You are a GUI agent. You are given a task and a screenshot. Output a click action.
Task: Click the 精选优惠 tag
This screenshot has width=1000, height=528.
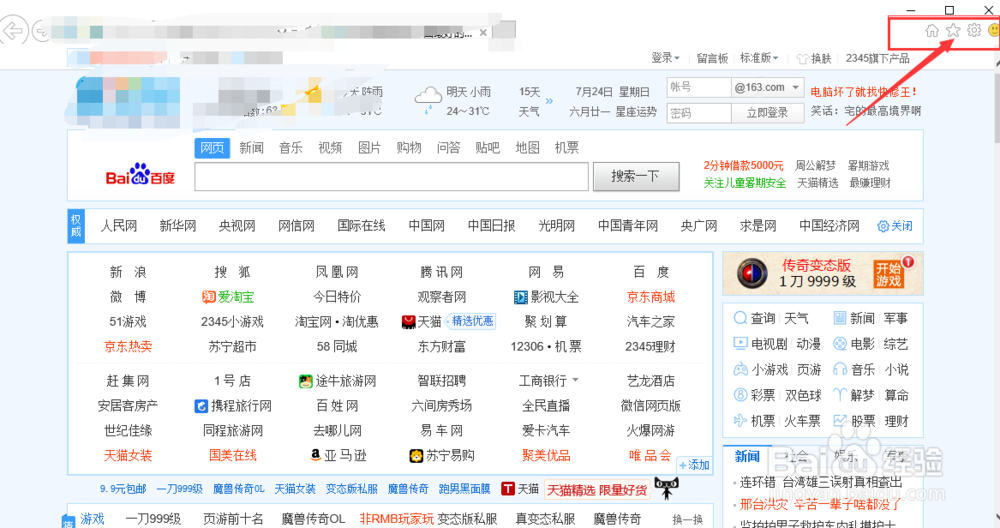(x=472, y=321)
